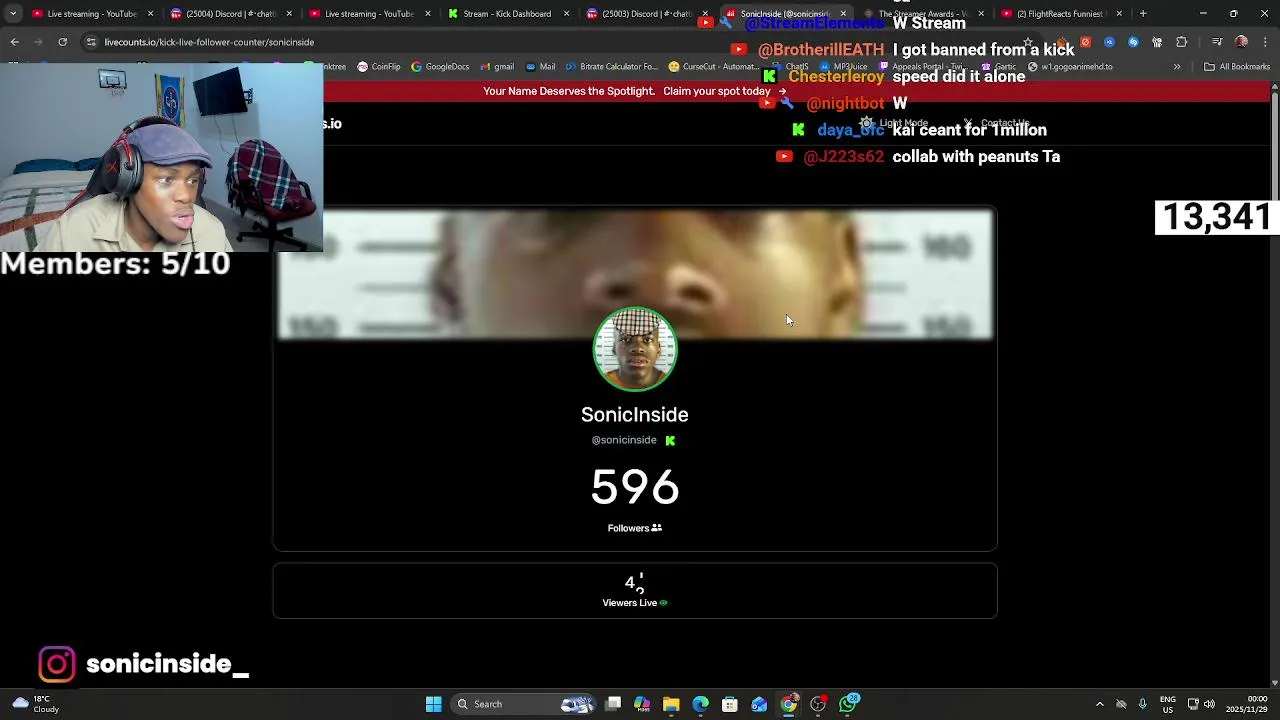Reload the livecounts.io page
This screenshot has width=1280, height=720.
[62, 42]
